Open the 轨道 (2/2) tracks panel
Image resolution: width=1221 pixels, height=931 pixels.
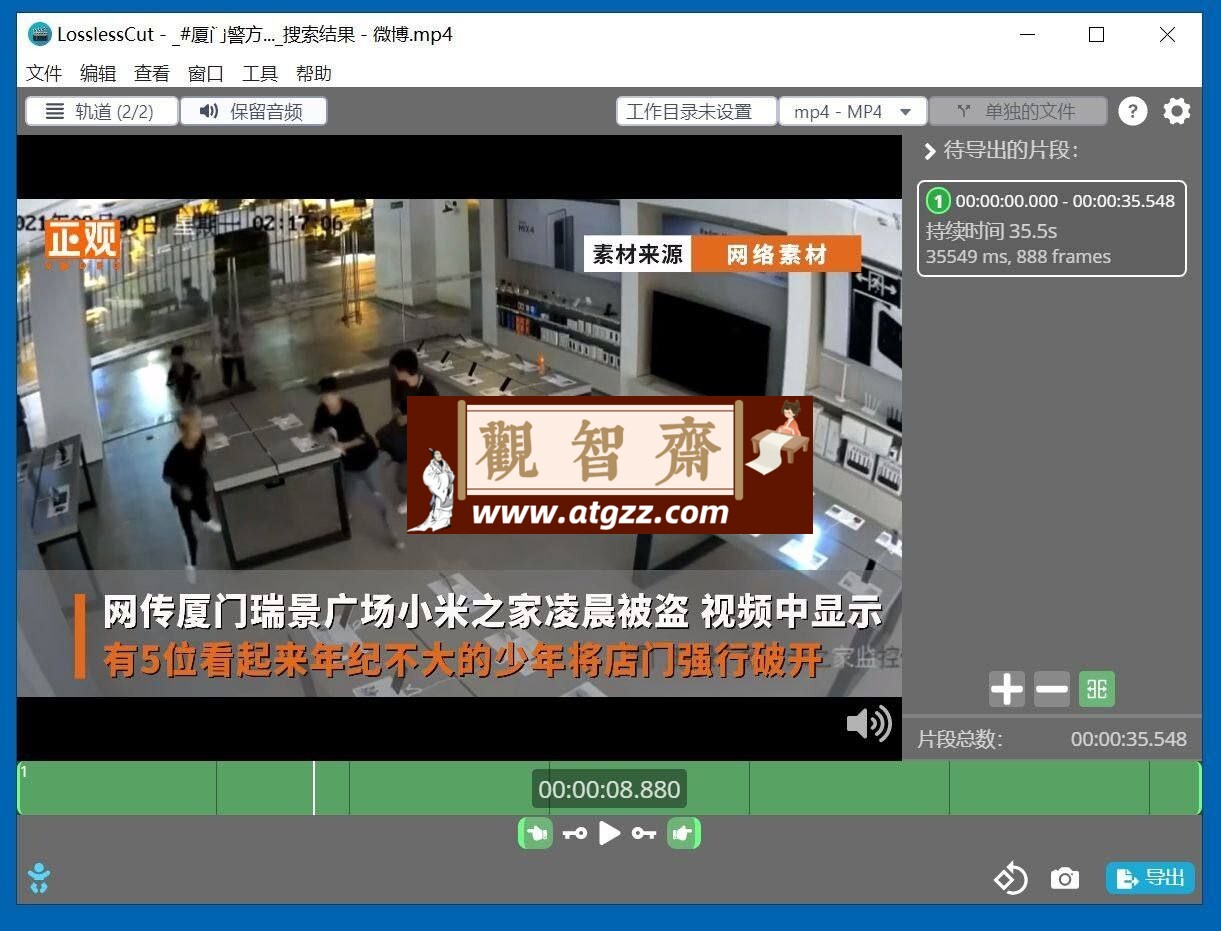click(x=102, y=111)
